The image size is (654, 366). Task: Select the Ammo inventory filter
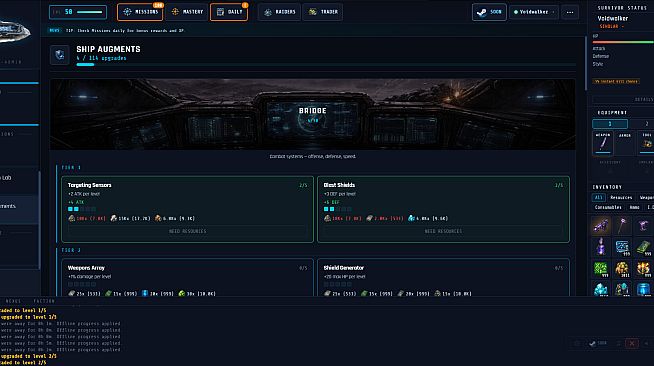pyautogui.click(x=634, y=207)
